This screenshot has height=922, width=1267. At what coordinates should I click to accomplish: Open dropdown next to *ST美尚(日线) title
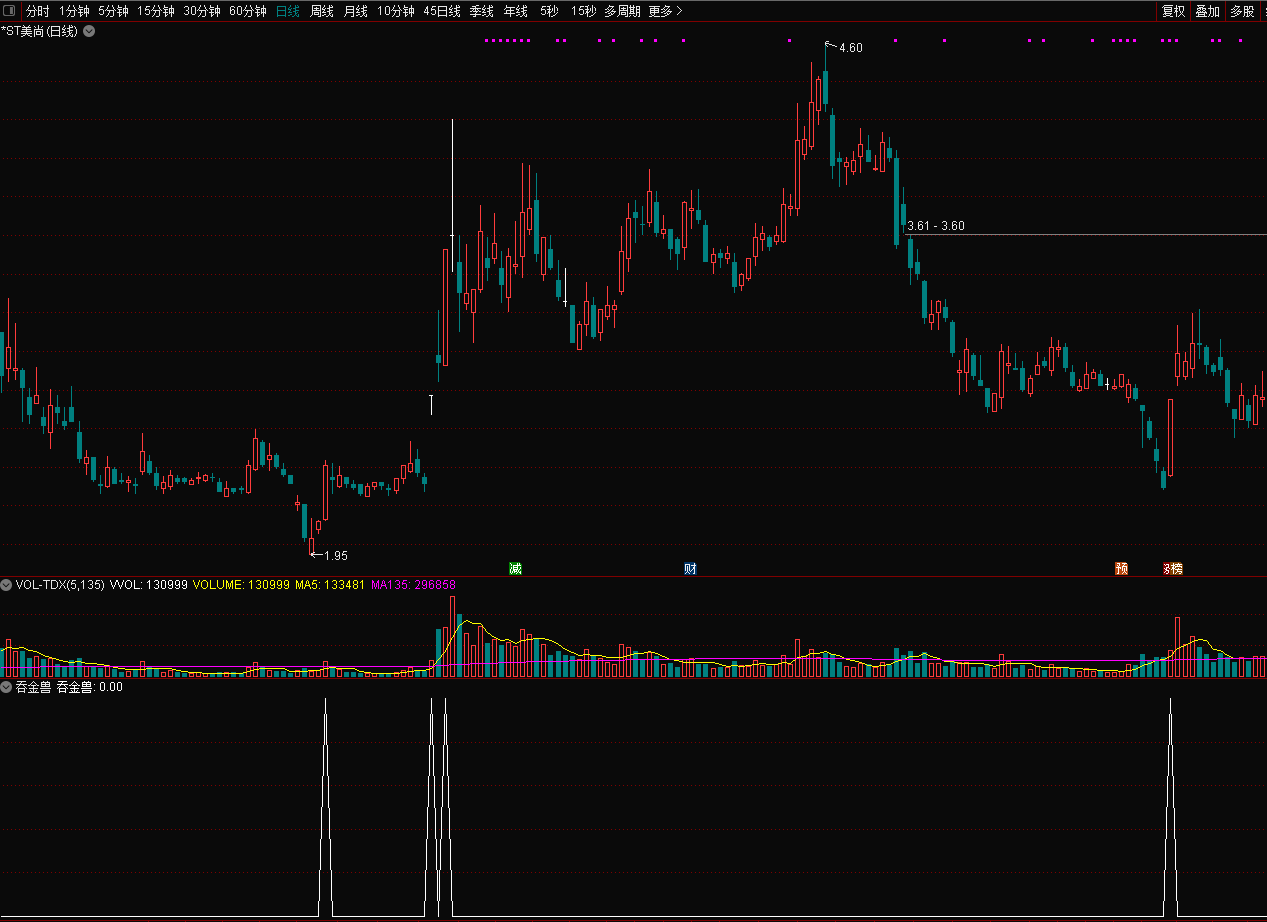[89, 31]
